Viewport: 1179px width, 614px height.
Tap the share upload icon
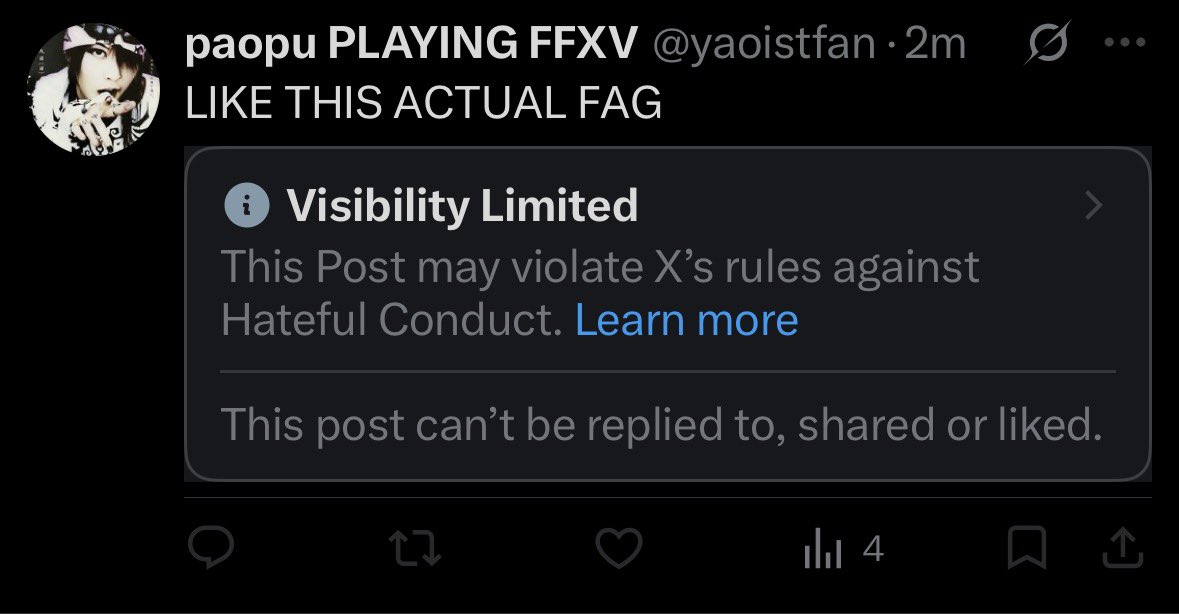point(1123,546)
